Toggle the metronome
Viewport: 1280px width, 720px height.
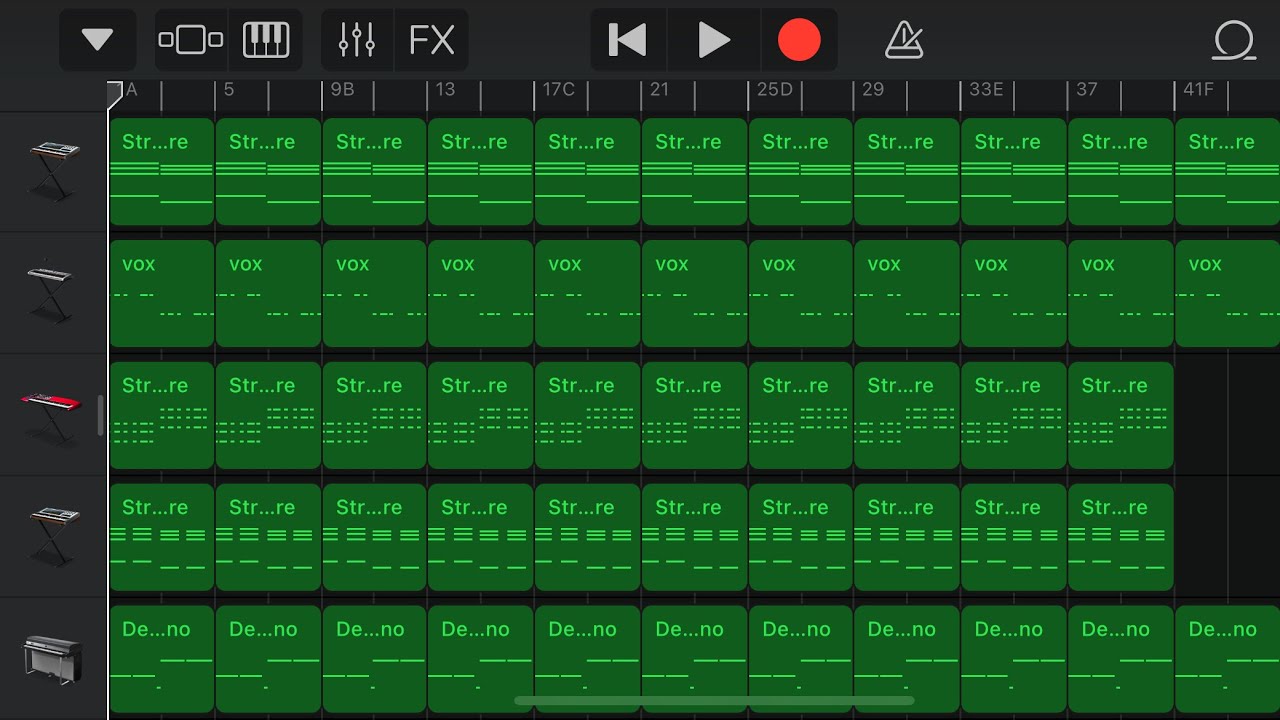904,40
